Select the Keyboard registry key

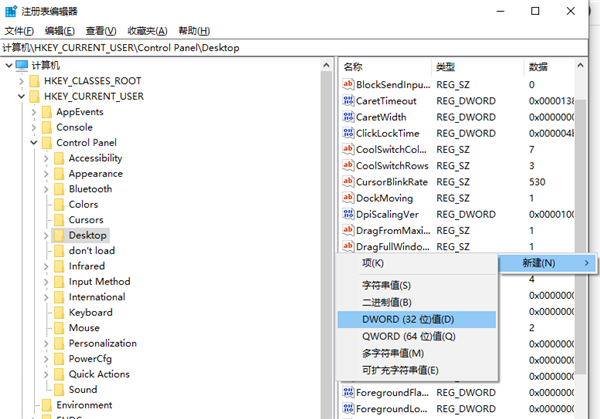pos(90,312)
